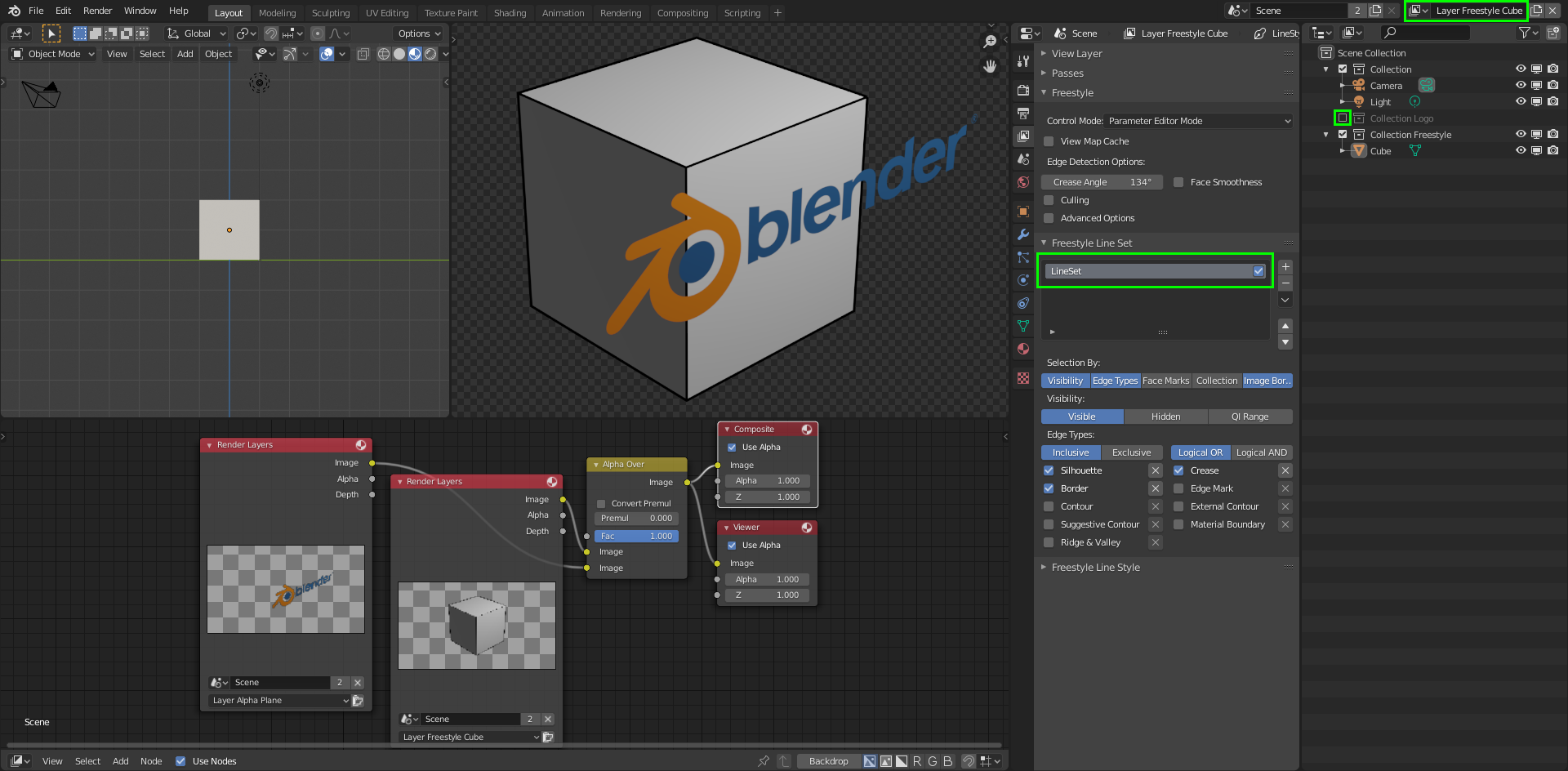Open the Particles properties tab
Image resolution: width=1568 pixels, height=771 pixels.
click(x=1023, y=257)
